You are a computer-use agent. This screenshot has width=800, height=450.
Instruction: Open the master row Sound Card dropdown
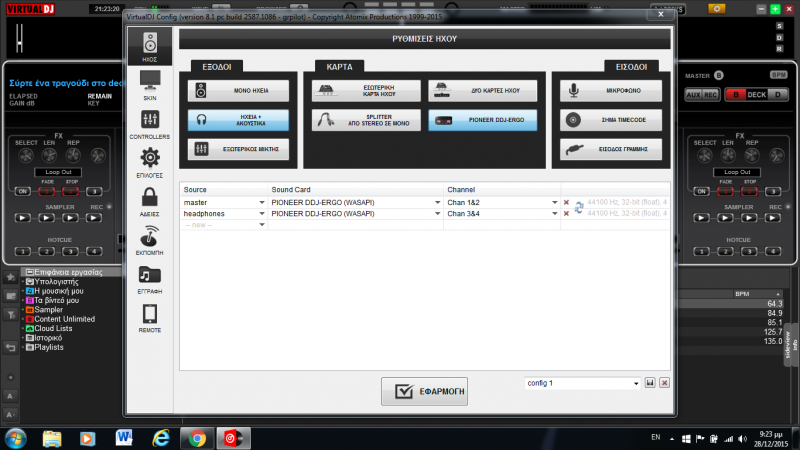[438, 203]
